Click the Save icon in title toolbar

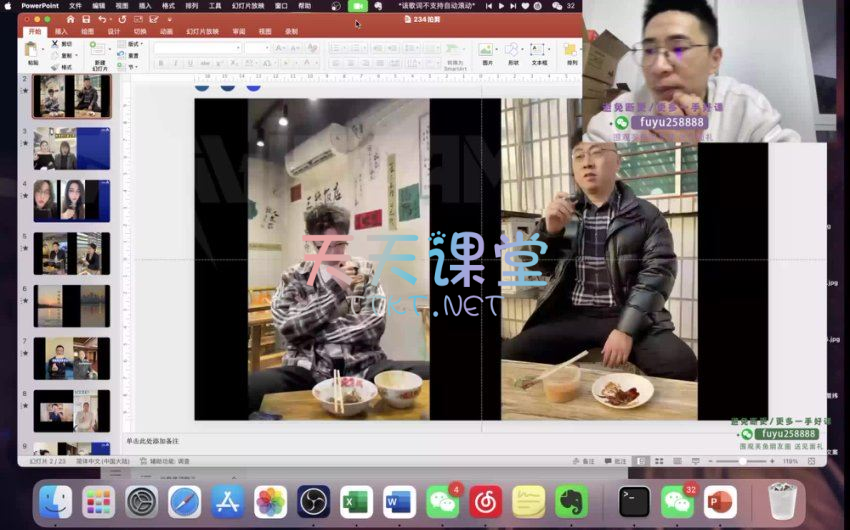(86, 19)
